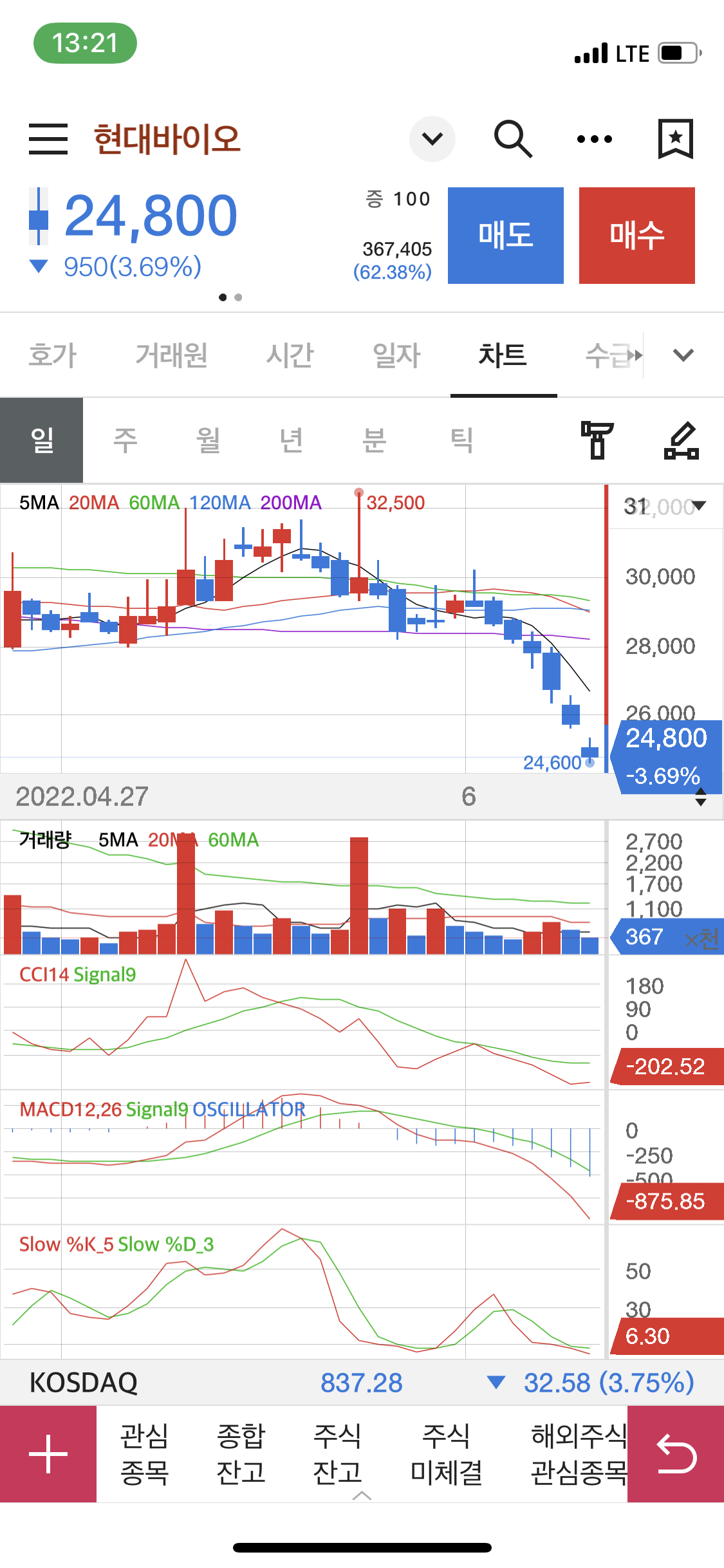Switch to the 거래원 tab
The width and height of the screenshot is (724, 1568).
coord(171,355)
